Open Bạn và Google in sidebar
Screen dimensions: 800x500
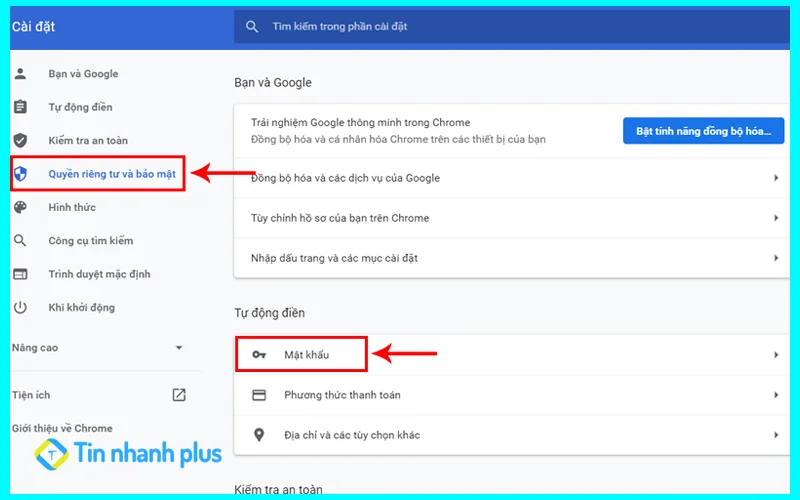83,73
